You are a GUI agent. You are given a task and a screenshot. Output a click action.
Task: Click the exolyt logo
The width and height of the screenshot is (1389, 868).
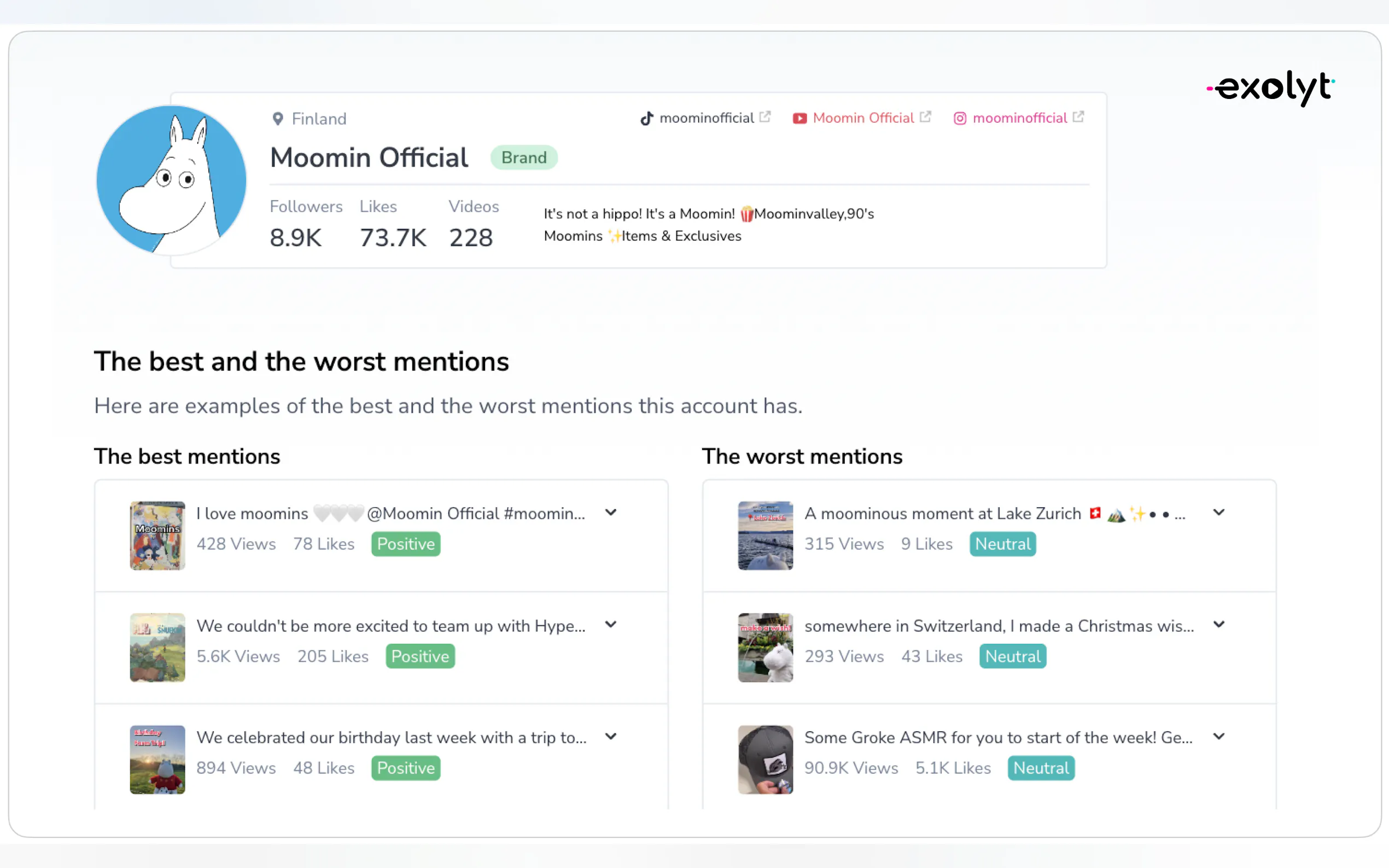point(1270,89)
